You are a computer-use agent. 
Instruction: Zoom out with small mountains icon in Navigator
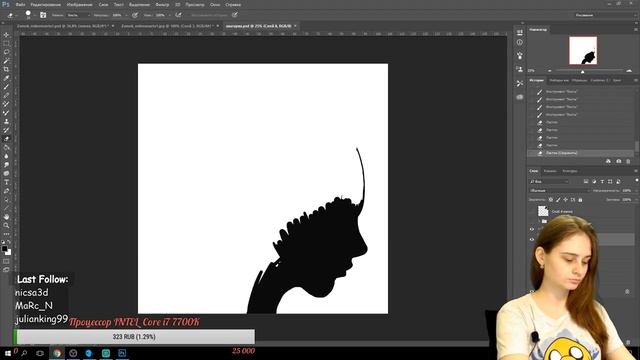pos(549,71)
